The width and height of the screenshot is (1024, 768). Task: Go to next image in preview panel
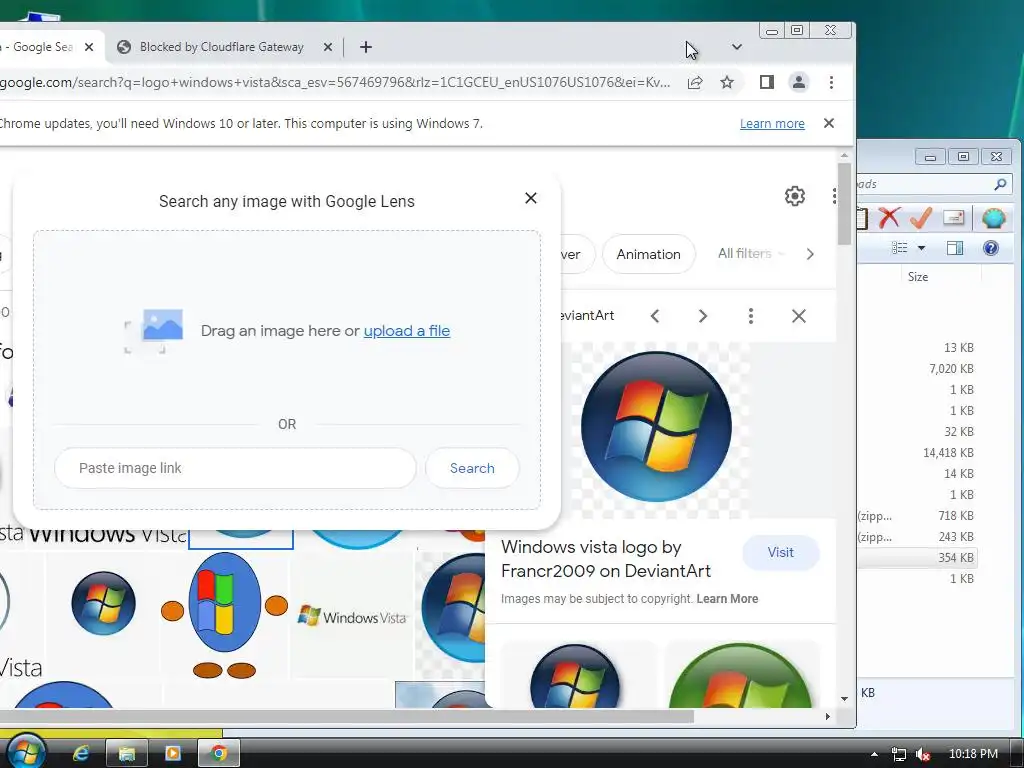click(x=703, y=316)
